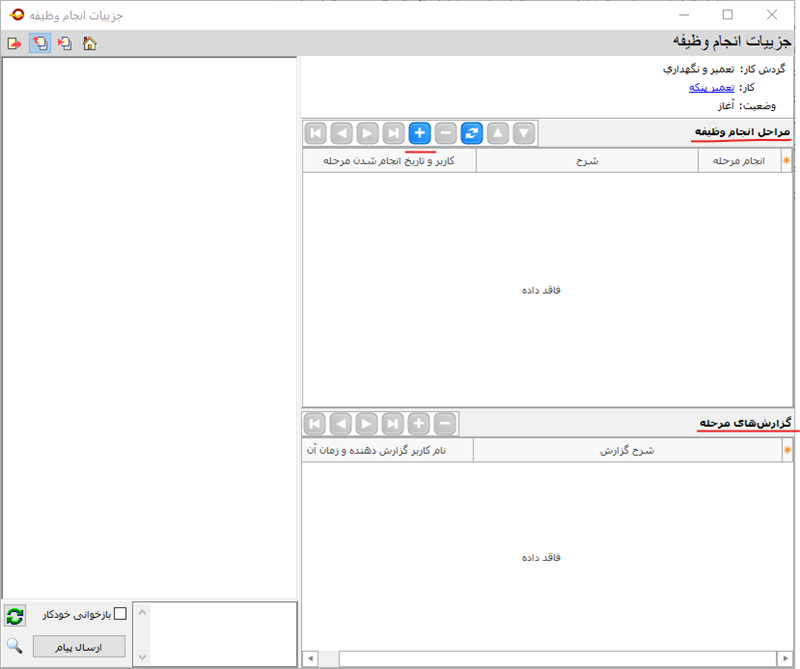This screenshot has height=669, width=800.
Task: Click the highlighted pages icon in top toolbar
Action: 40,43
